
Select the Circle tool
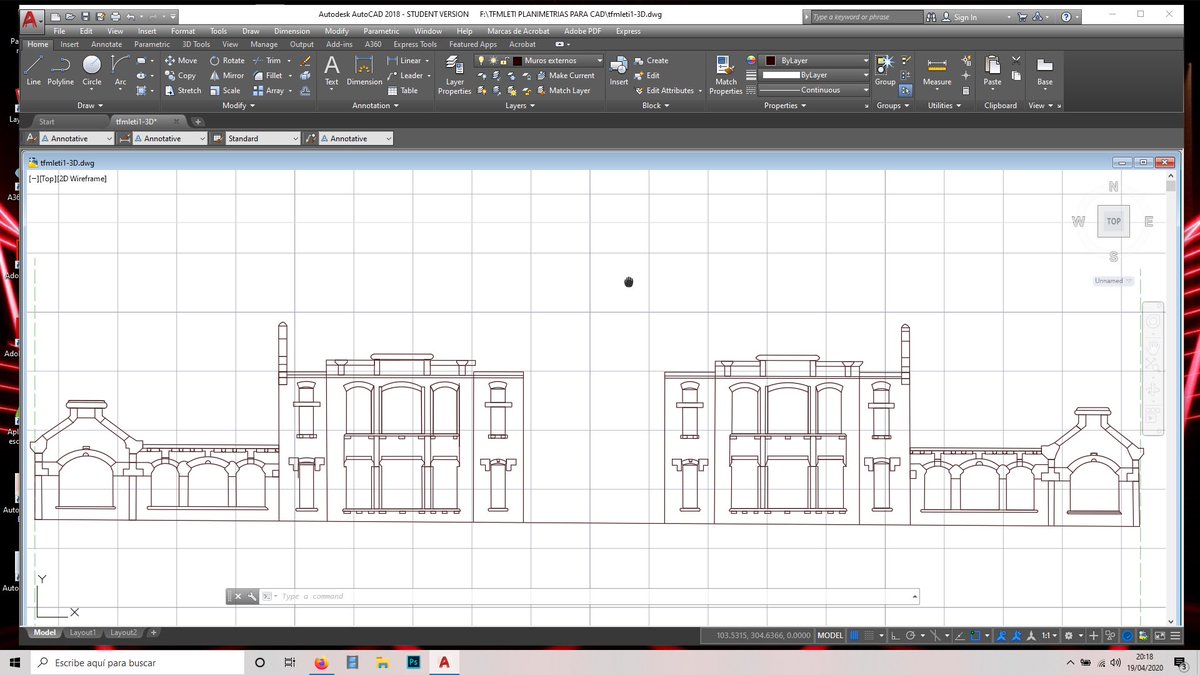click(x=92, y=70)
